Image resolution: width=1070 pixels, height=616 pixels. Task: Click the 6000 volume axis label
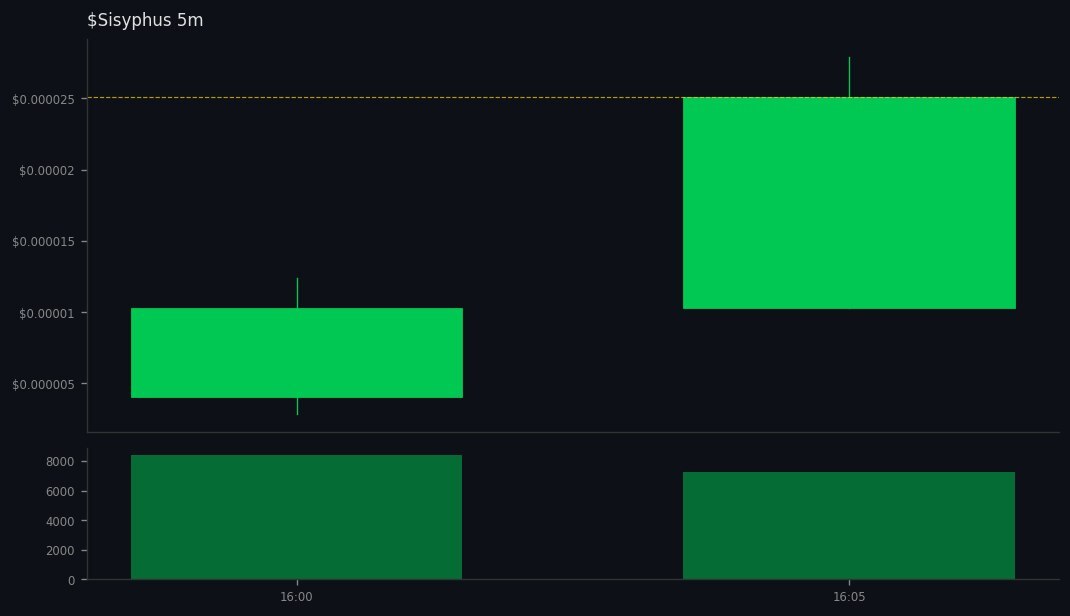point(60,492)
